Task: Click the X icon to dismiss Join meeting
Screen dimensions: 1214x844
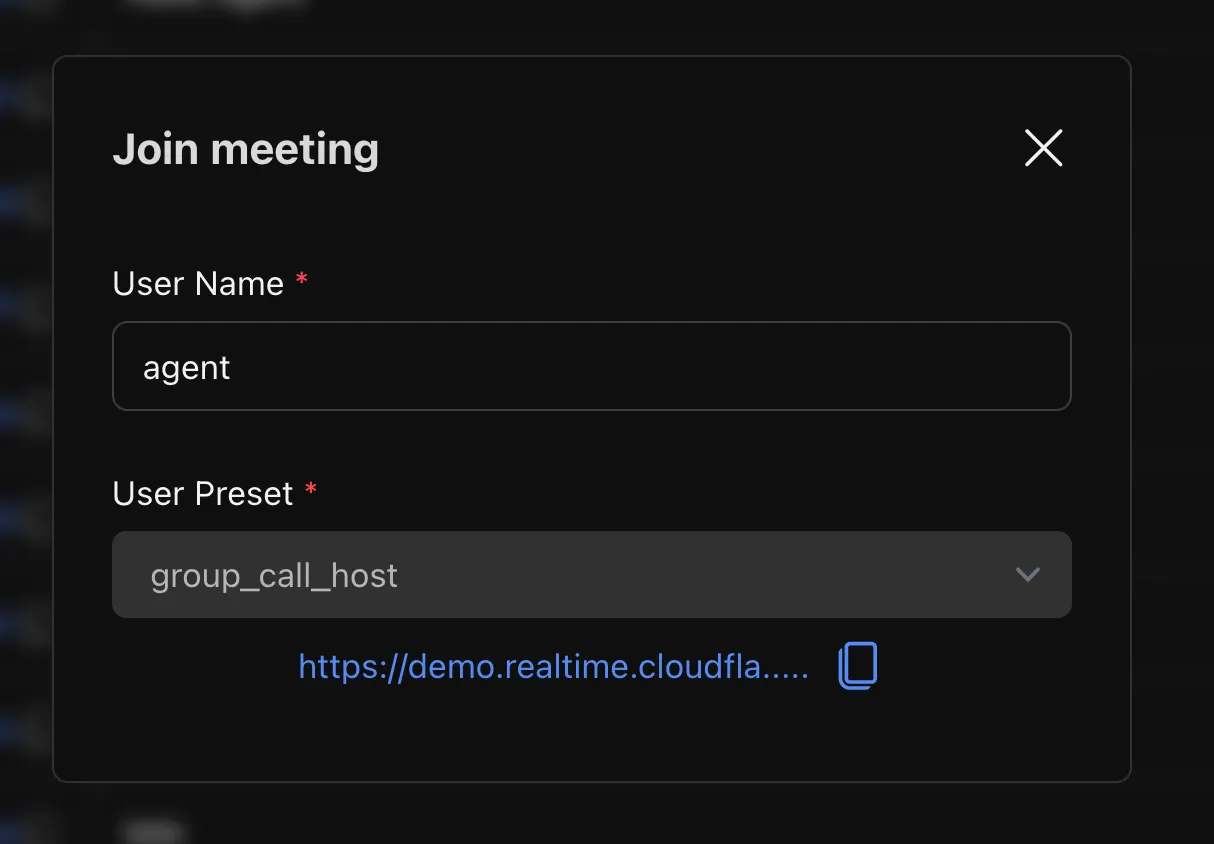Action: tap(1043, 148)
